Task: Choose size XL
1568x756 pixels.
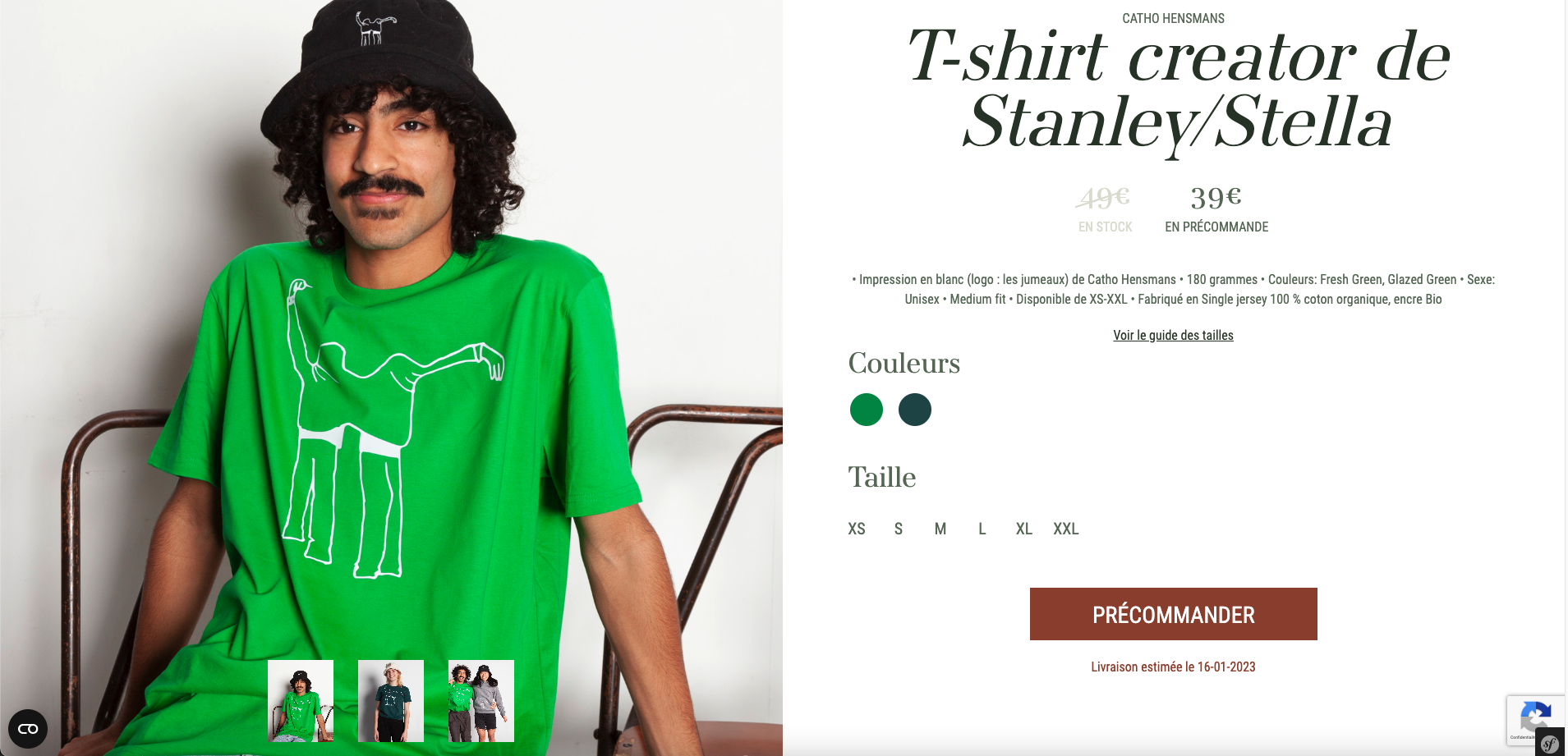Action: [1024, 529]
